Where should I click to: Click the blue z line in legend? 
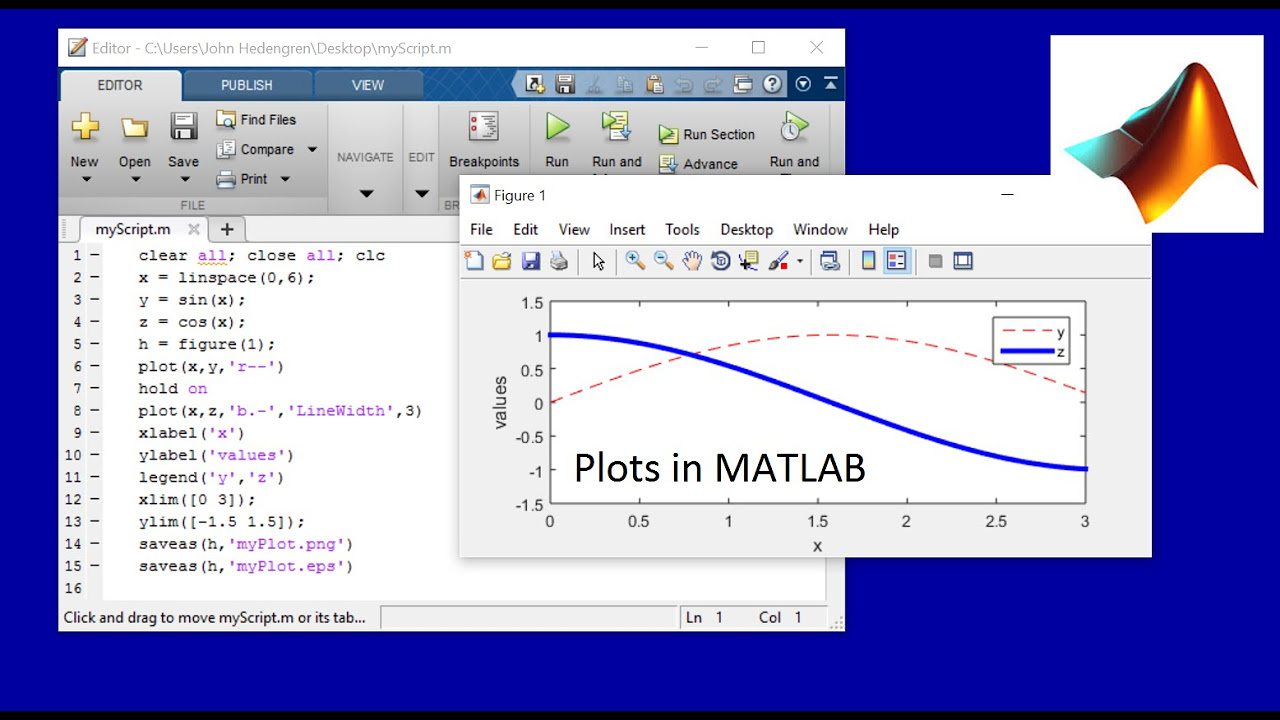tap(1026, 351)
